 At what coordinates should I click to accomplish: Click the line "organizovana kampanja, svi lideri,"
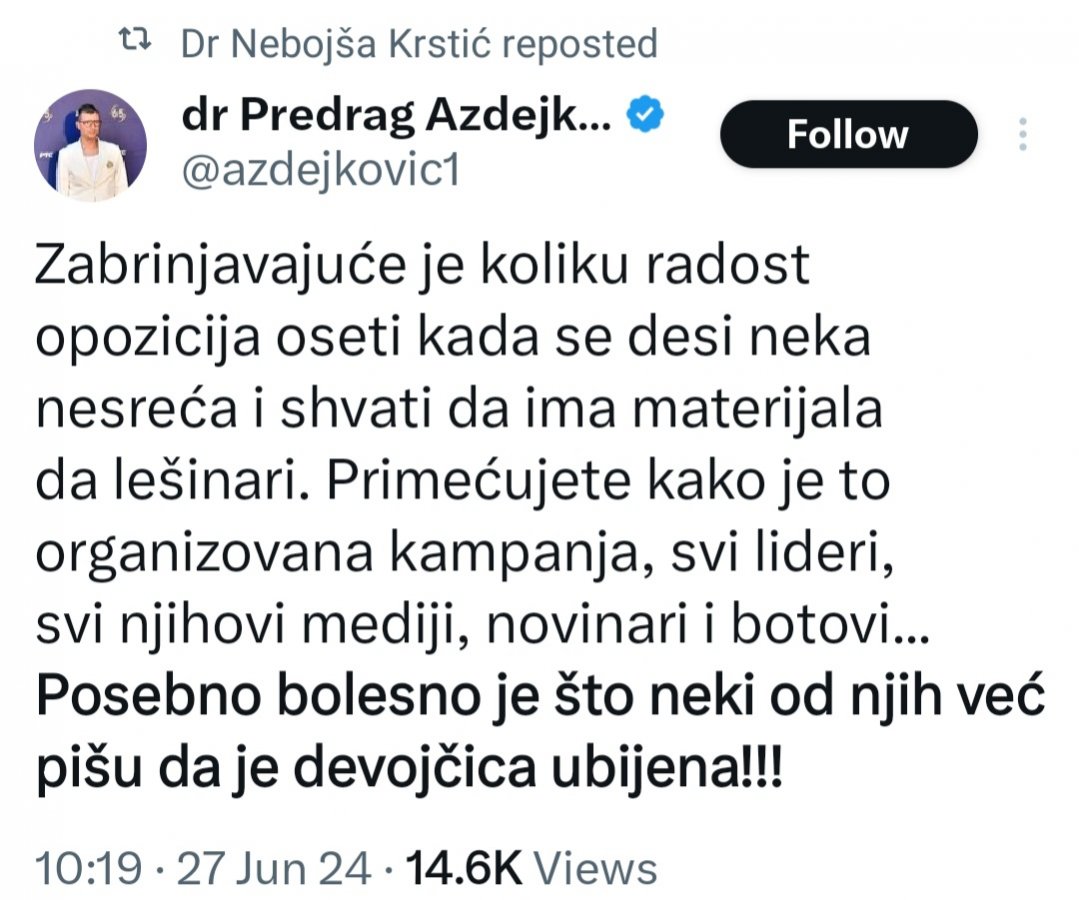pyautogui.click(x=463, y=554)
